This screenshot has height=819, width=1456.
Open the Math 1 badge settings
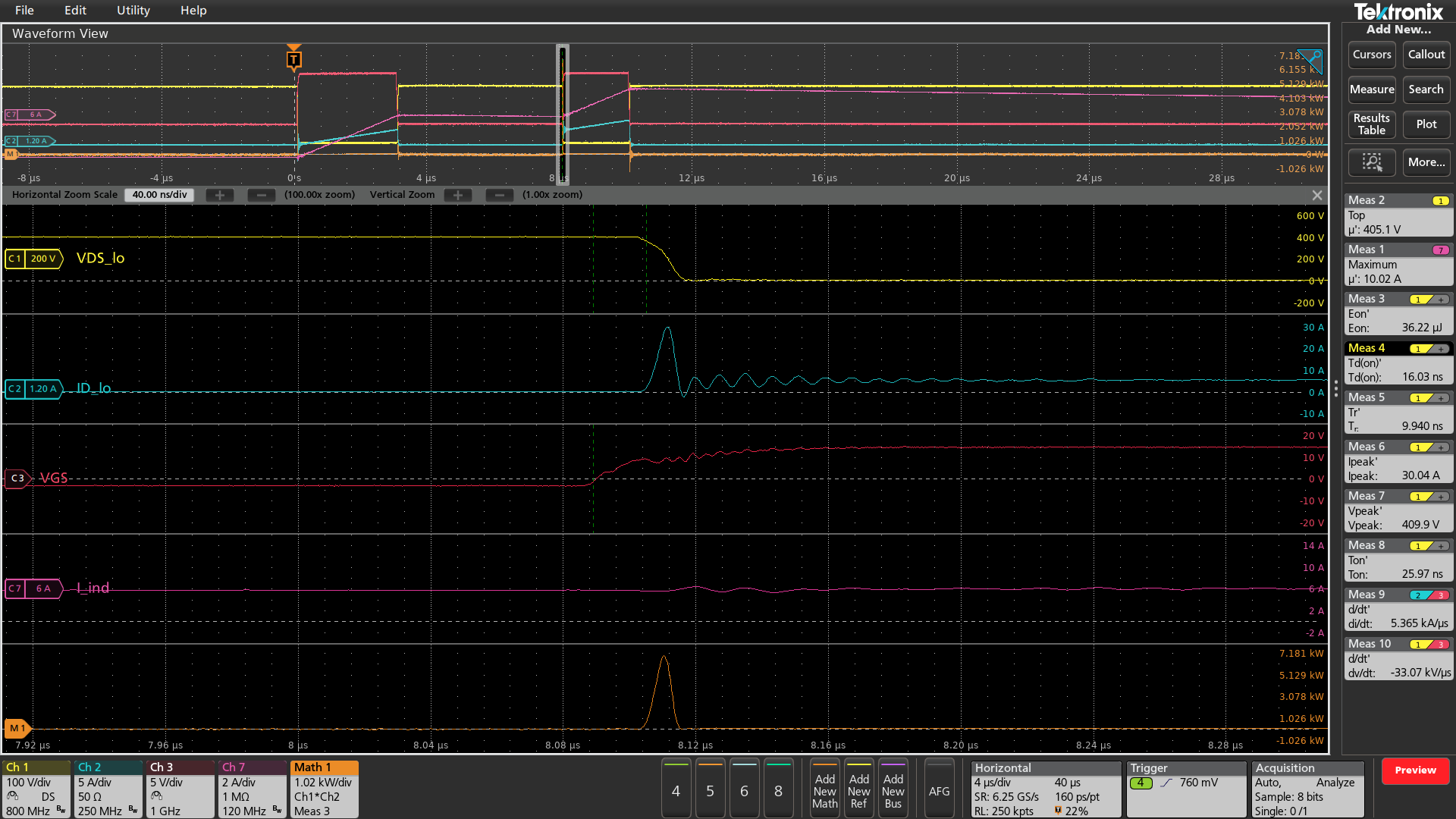pyautogui.click(x=324, y=789)
